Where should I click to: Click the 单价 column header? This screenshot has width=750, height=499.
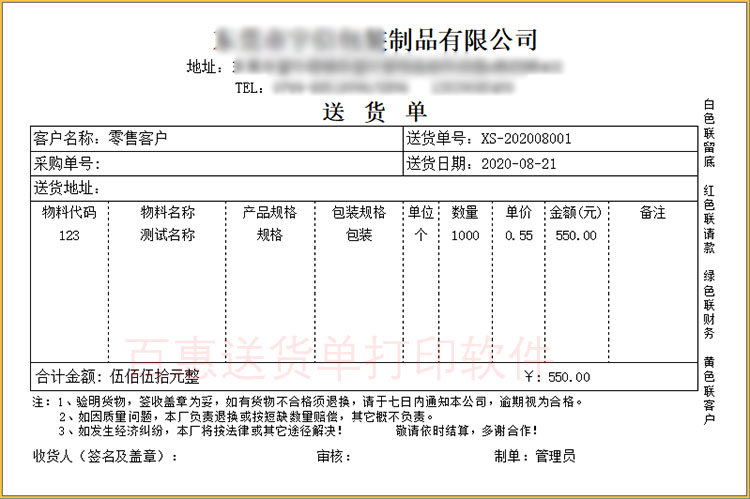coord(518,212)
